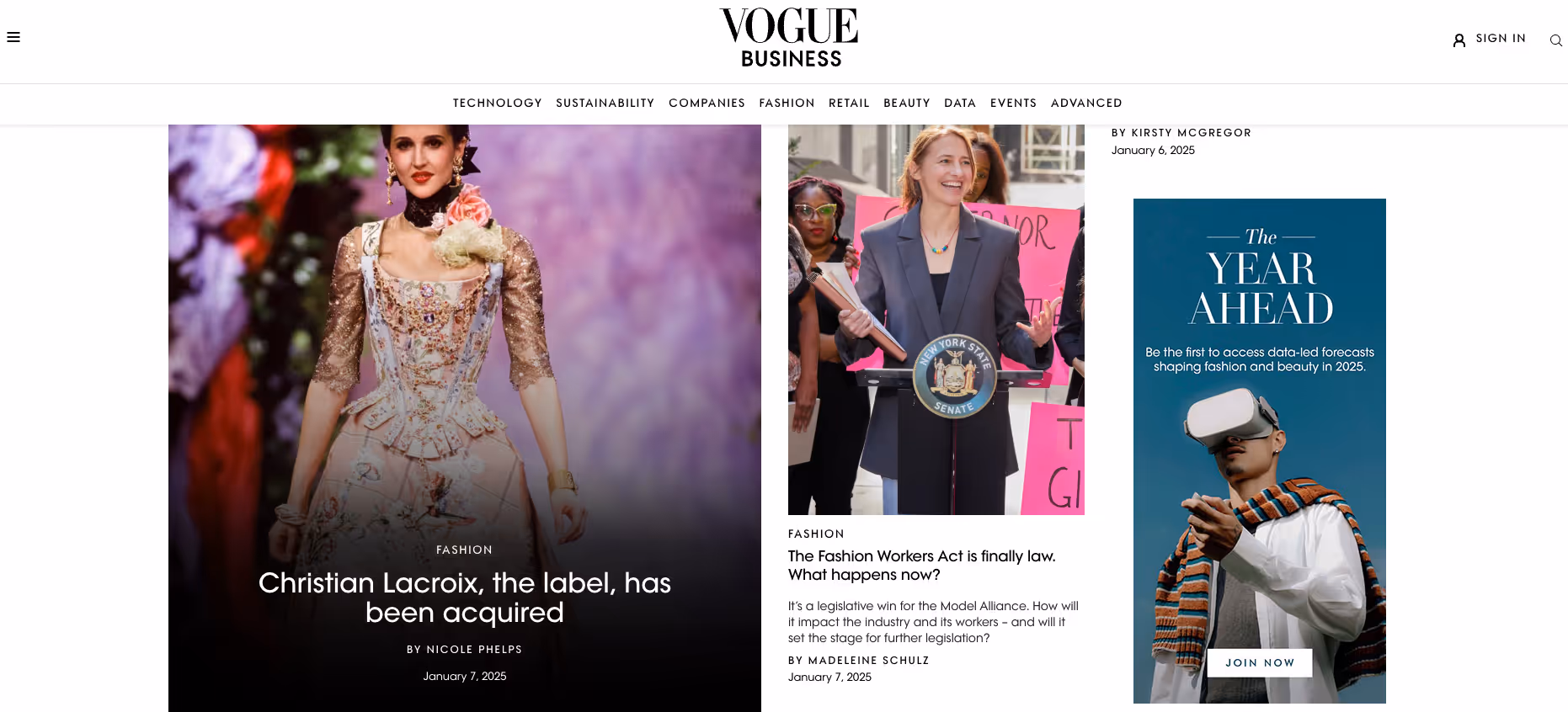
Task: Click the Sign In link
Action: [x=1501, y=39]
